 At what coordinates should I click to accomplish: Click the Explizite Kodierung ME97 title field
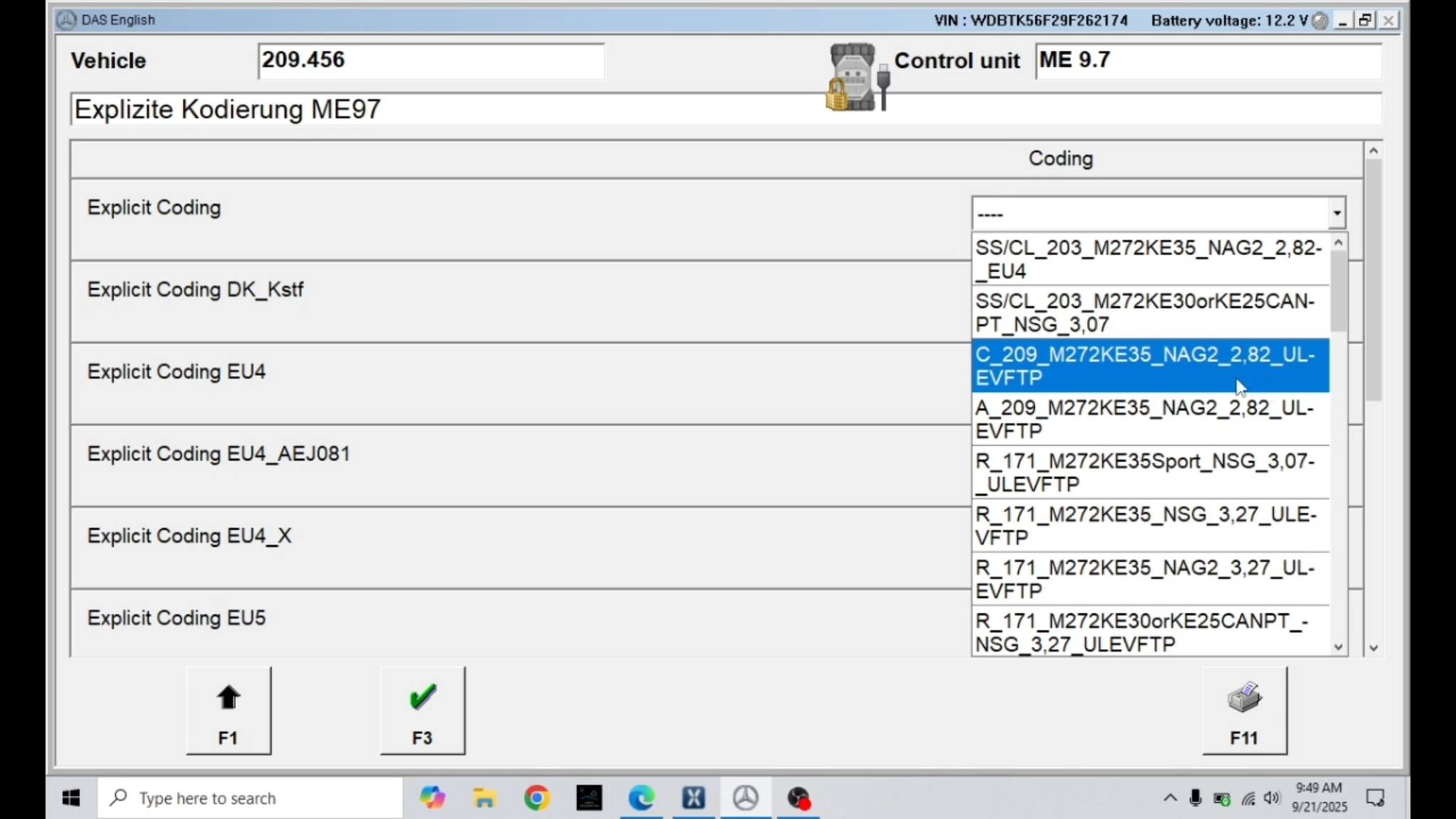pos(726,109)
